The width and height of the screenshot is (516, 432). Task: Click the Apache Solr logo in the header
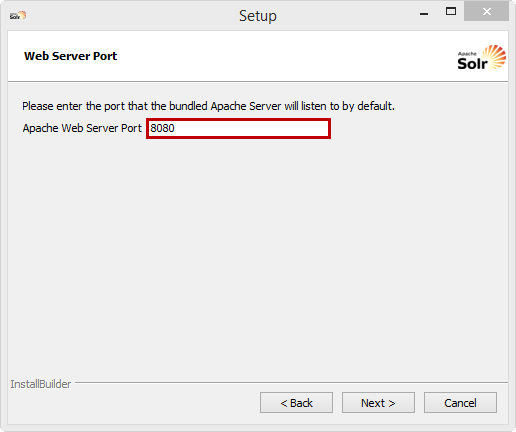click(x=482, y=57)
